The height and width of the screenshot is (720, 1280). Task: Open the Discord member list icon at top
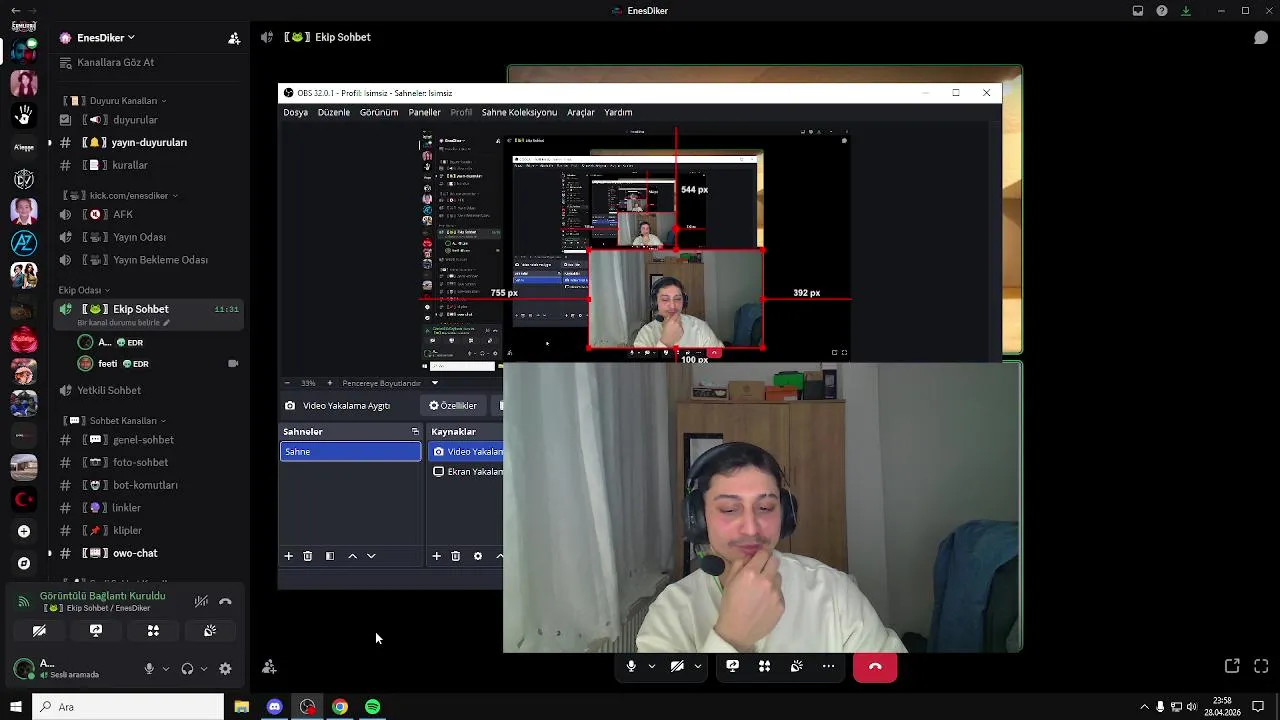234,38
